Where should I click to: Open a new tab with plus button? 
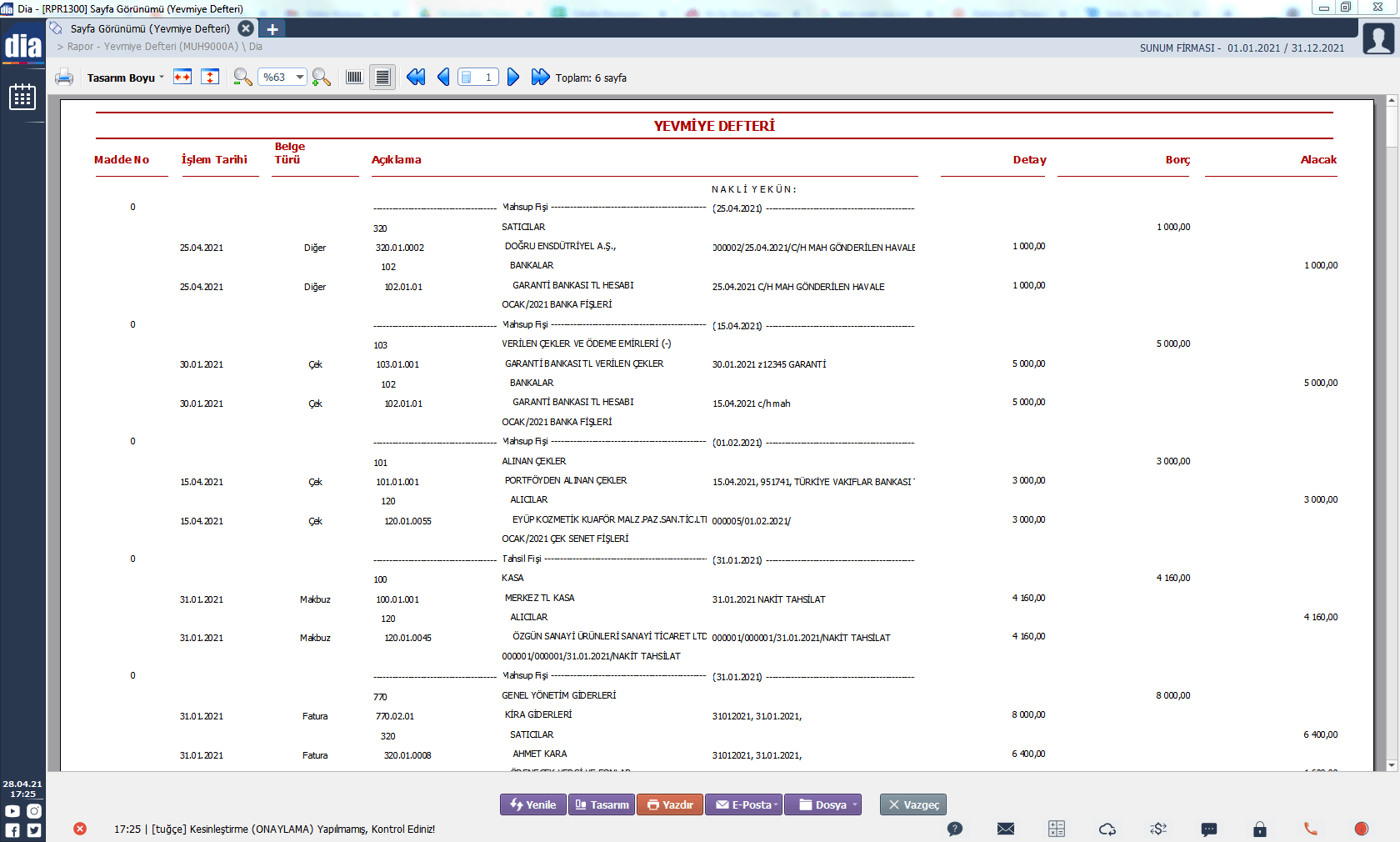coord(272,29)
